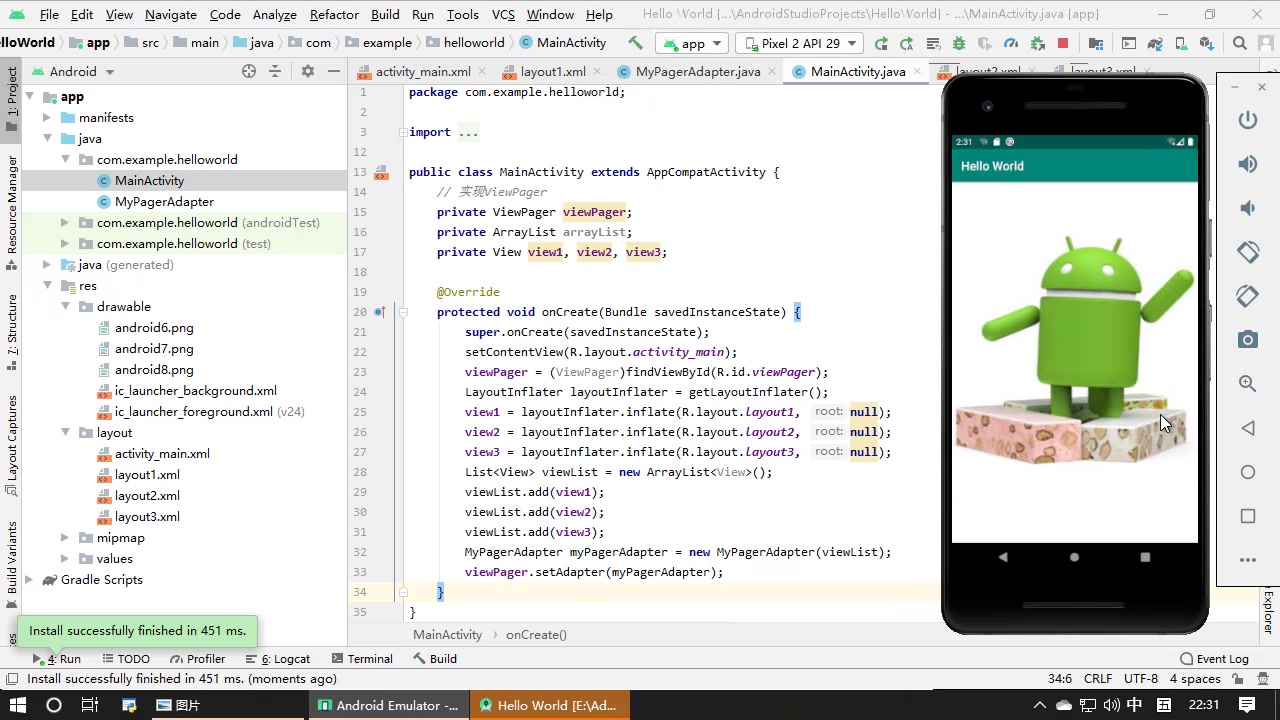The height and width of the screenshot is (720, 1280).
Task: Click the Search Everywhere magnifier icon
Action: [1240, 43]
